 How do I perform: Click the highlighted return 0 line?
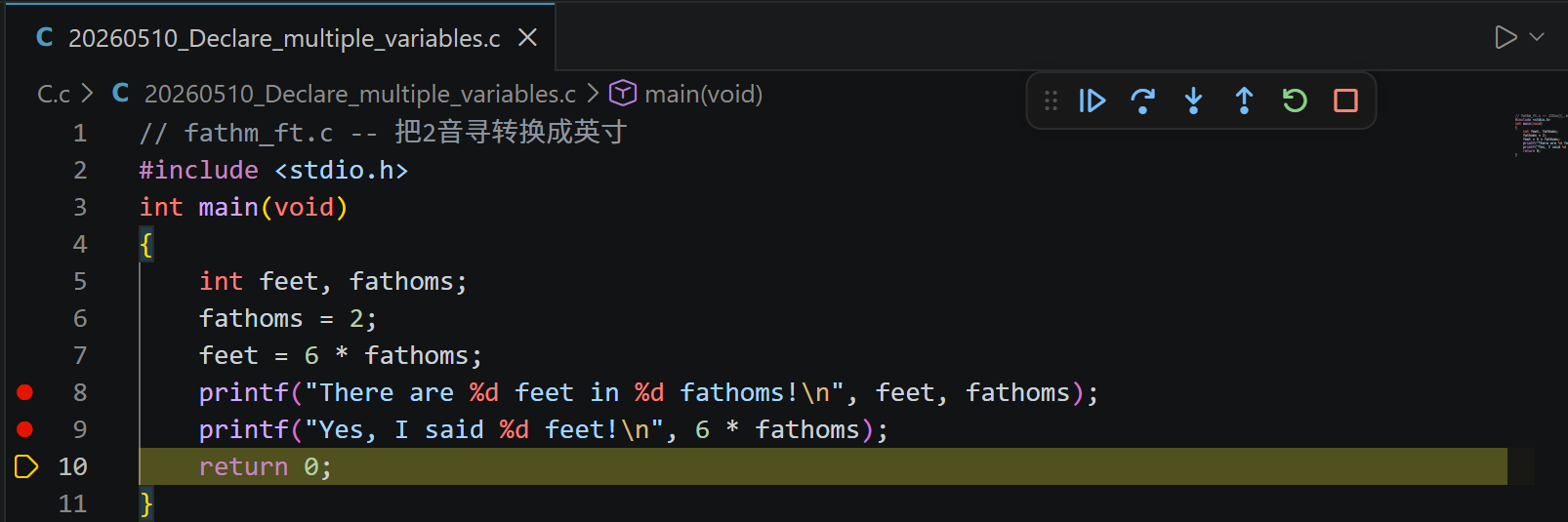click(x=823, y=466)
